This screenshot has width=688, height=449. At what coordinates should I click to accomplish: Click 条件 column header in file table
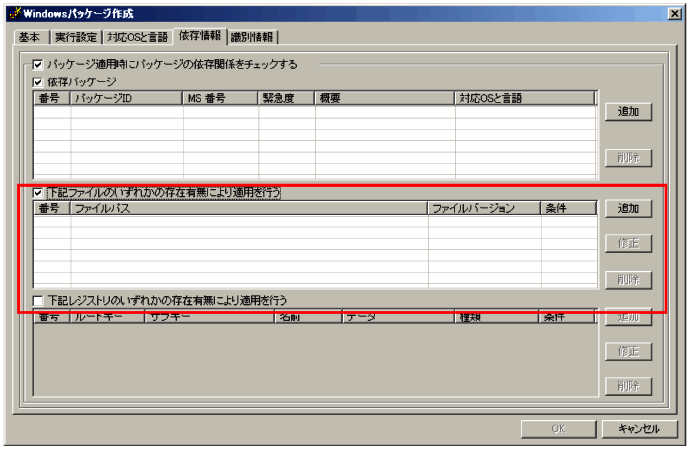(569, 208)
